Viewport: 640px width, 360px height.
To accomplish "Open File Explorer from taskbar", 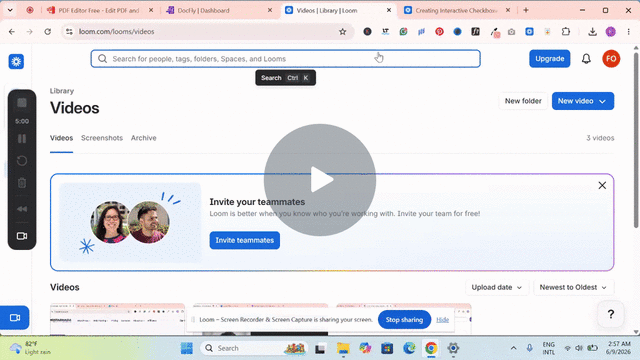I will 343,348.
